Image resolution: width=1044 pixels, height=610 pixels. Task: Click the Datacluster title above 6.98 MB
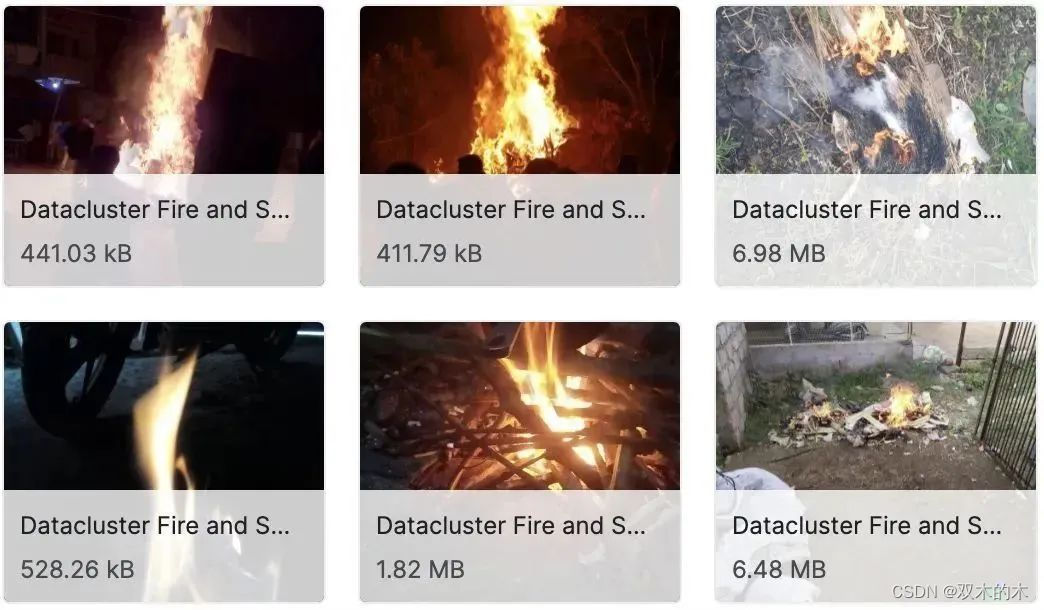[x=867, y=210]
